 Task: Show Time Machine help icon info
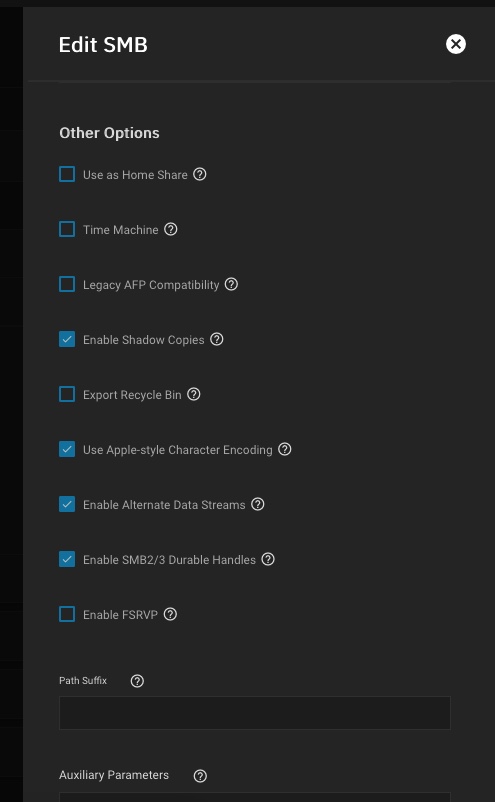[x=171, y=229]
